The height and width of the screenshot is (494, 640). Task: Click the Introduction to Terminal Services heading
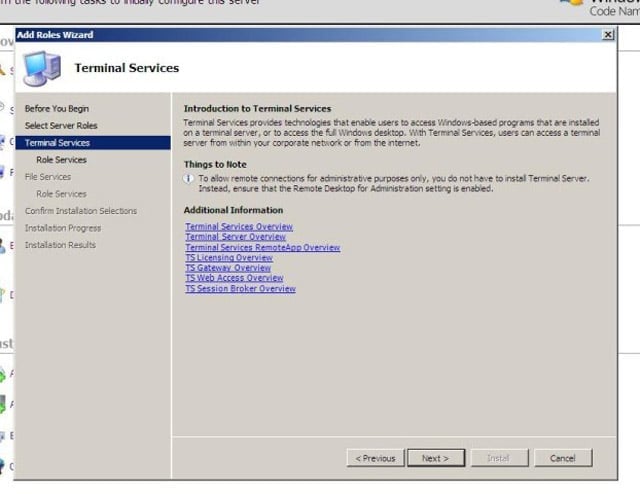(x=258, y=109)
